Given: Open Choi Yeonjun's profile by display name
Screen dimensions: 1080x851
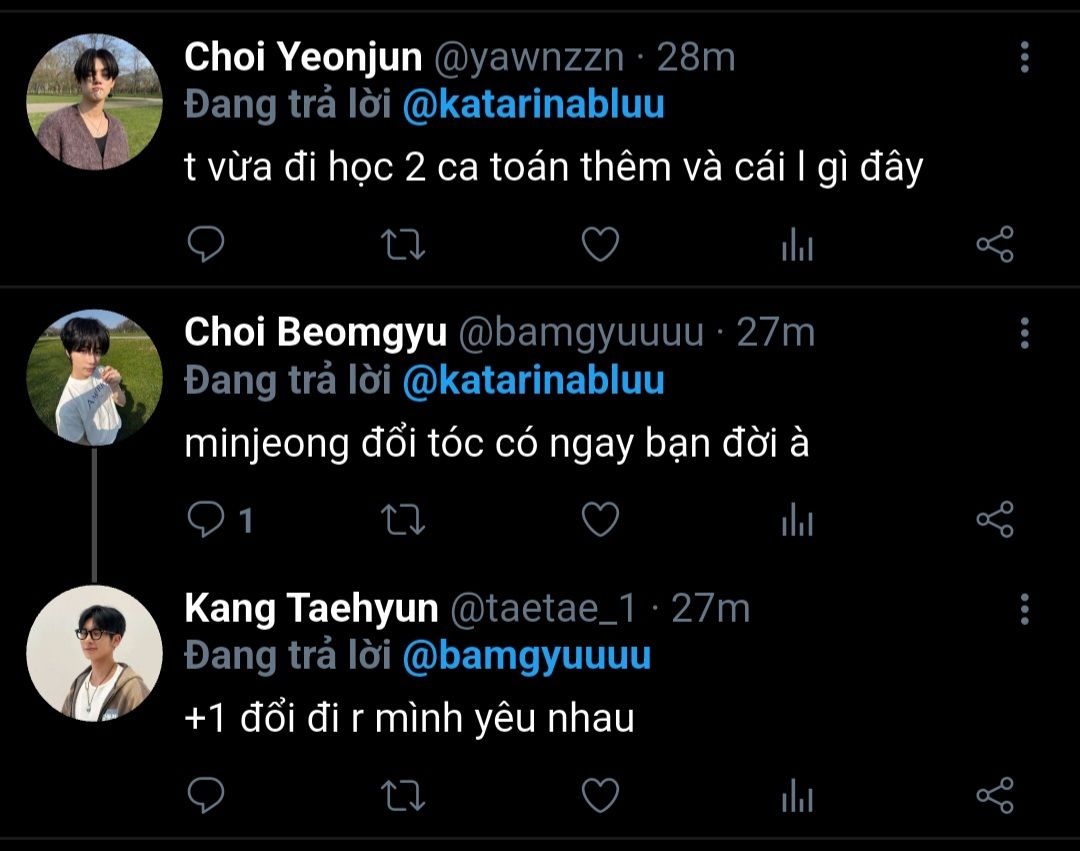Looking at the screenshot, I should tap(303, 58).
